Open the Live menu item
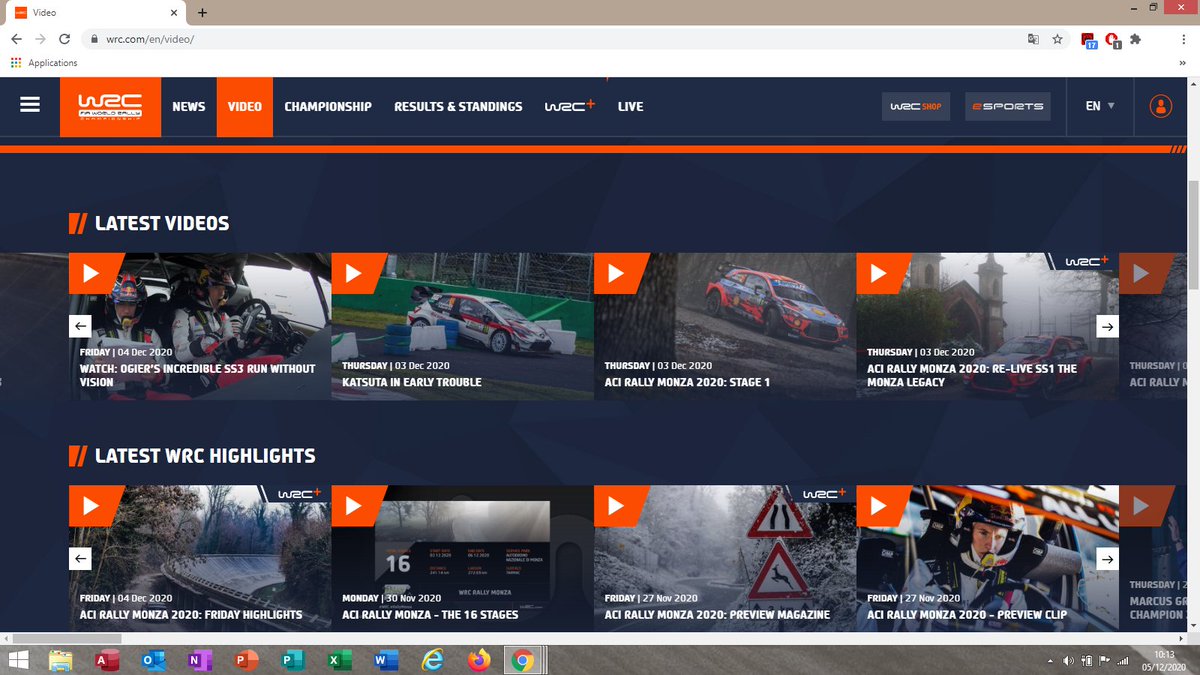The height and width of the screenshot is (675, 1200). [x=630, y=106]
